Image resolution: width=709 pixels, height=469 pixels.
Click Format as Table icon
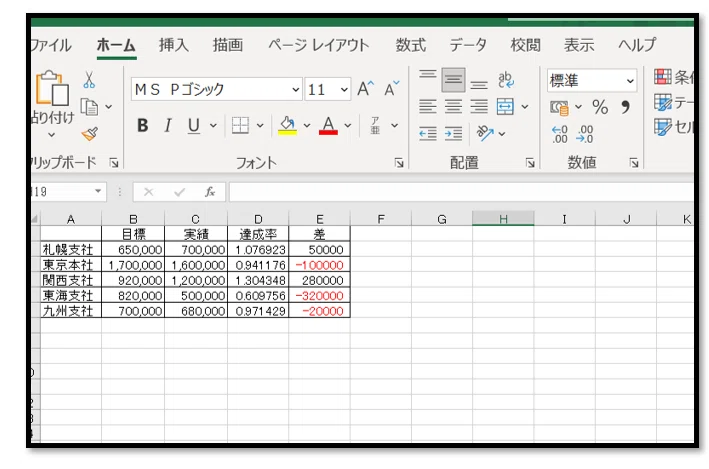(x=663, y=102)
